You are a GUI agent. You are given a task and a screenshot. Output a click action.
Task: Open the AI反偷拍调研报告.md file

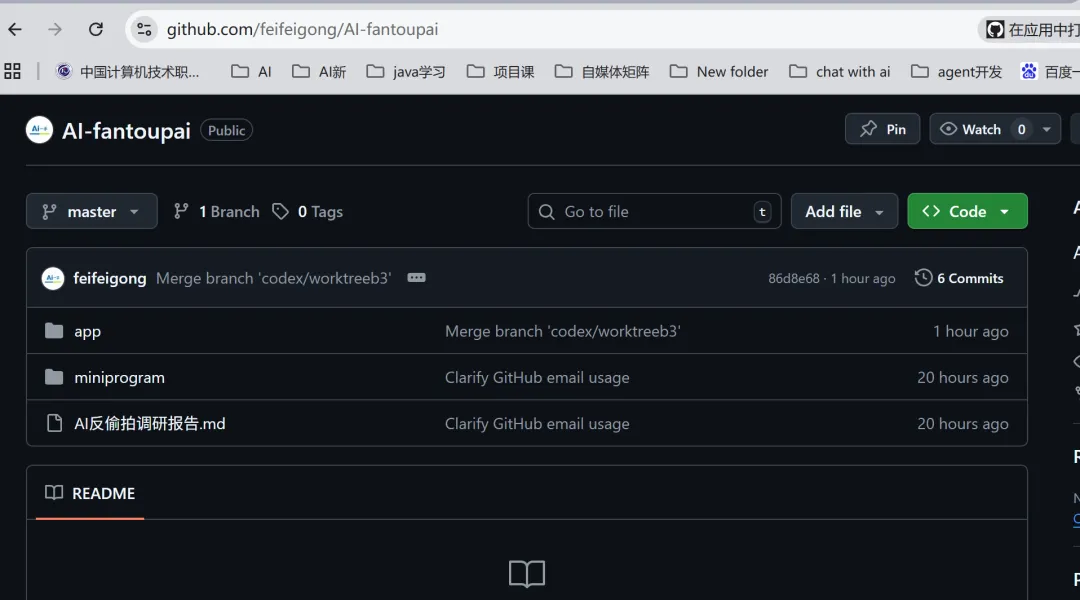pos(149,424)
